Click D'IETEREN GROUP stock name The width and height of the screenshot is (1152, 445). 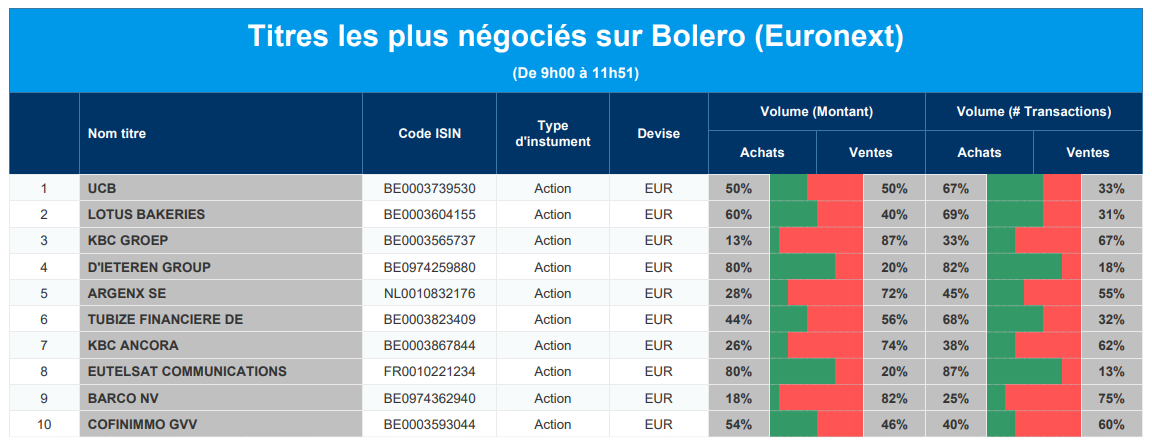click(149, 267)
